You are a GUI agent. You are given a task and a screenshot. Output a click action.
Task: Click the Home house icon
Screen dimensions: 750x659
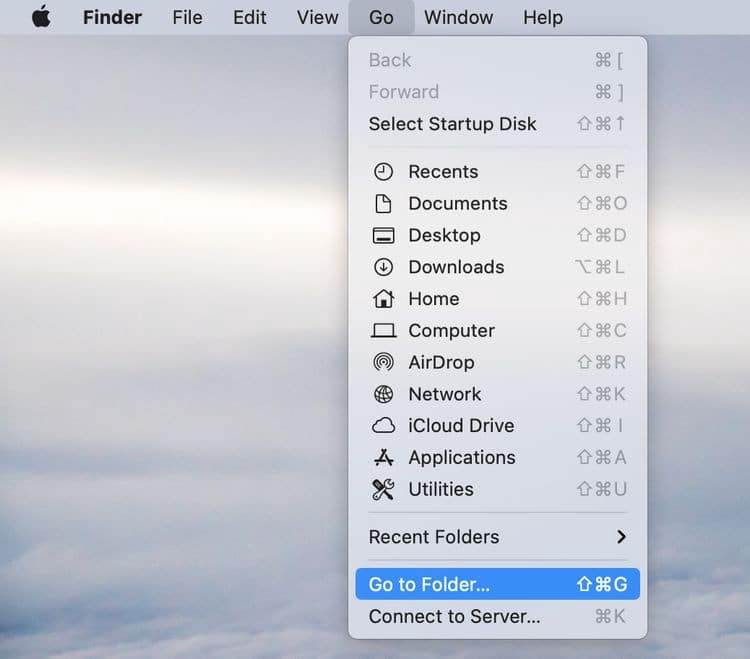[x=383, y=299]
